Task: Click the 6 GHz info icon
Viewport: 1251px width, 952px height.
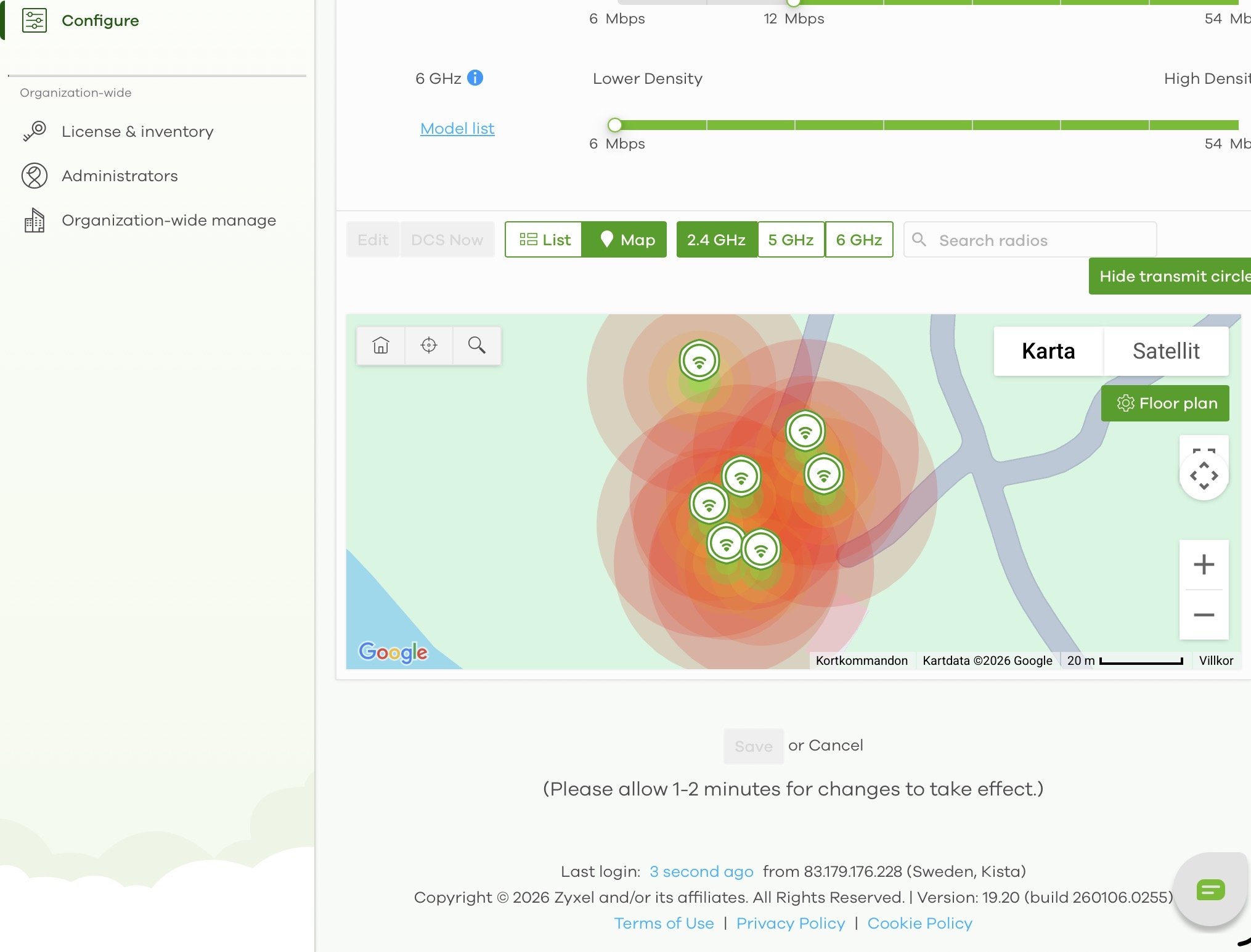Action: pos(475,78)
